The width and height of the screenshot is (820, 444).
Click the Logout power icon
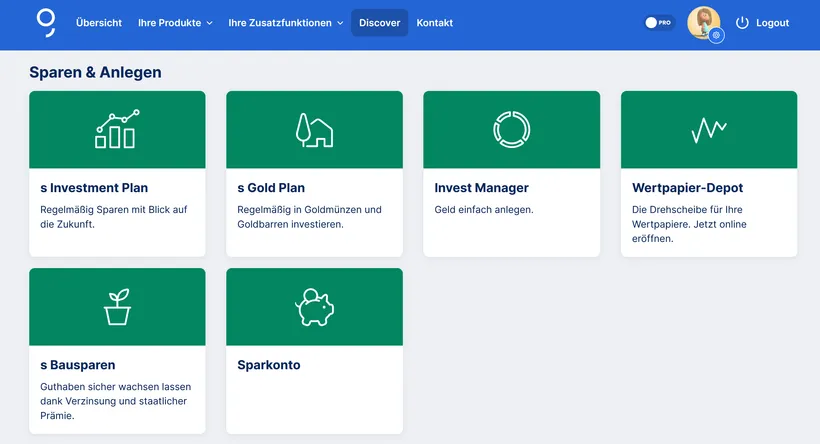coord(742,23)
